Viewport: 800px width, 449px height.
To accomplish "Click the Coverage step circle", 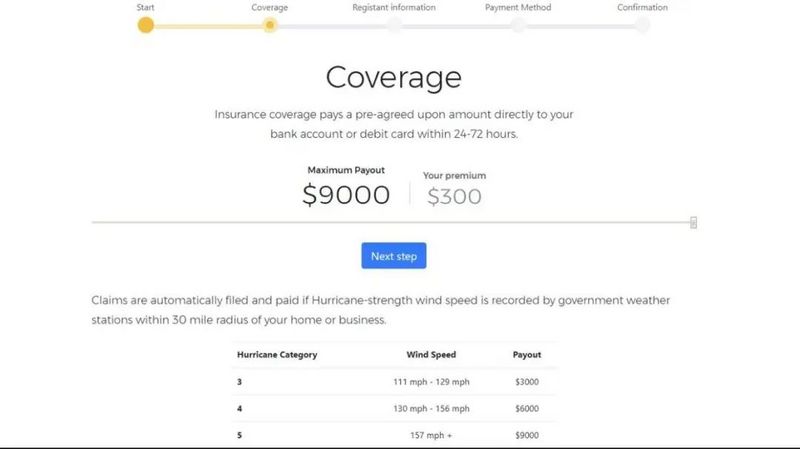I will point(270,25).
